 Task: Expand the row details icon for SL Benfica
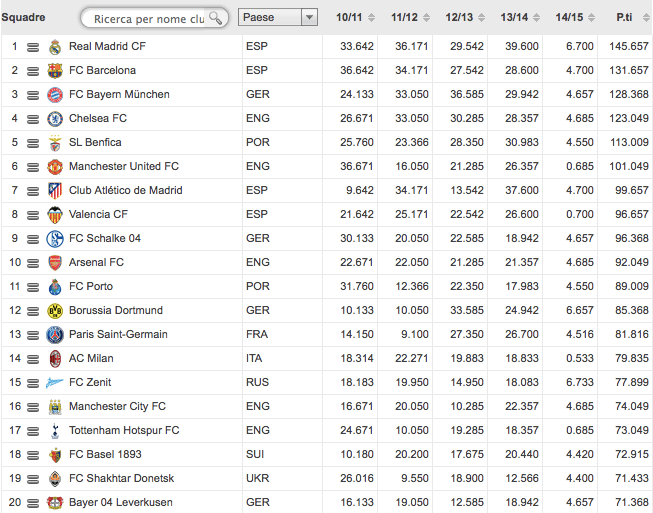click(33, 143)
